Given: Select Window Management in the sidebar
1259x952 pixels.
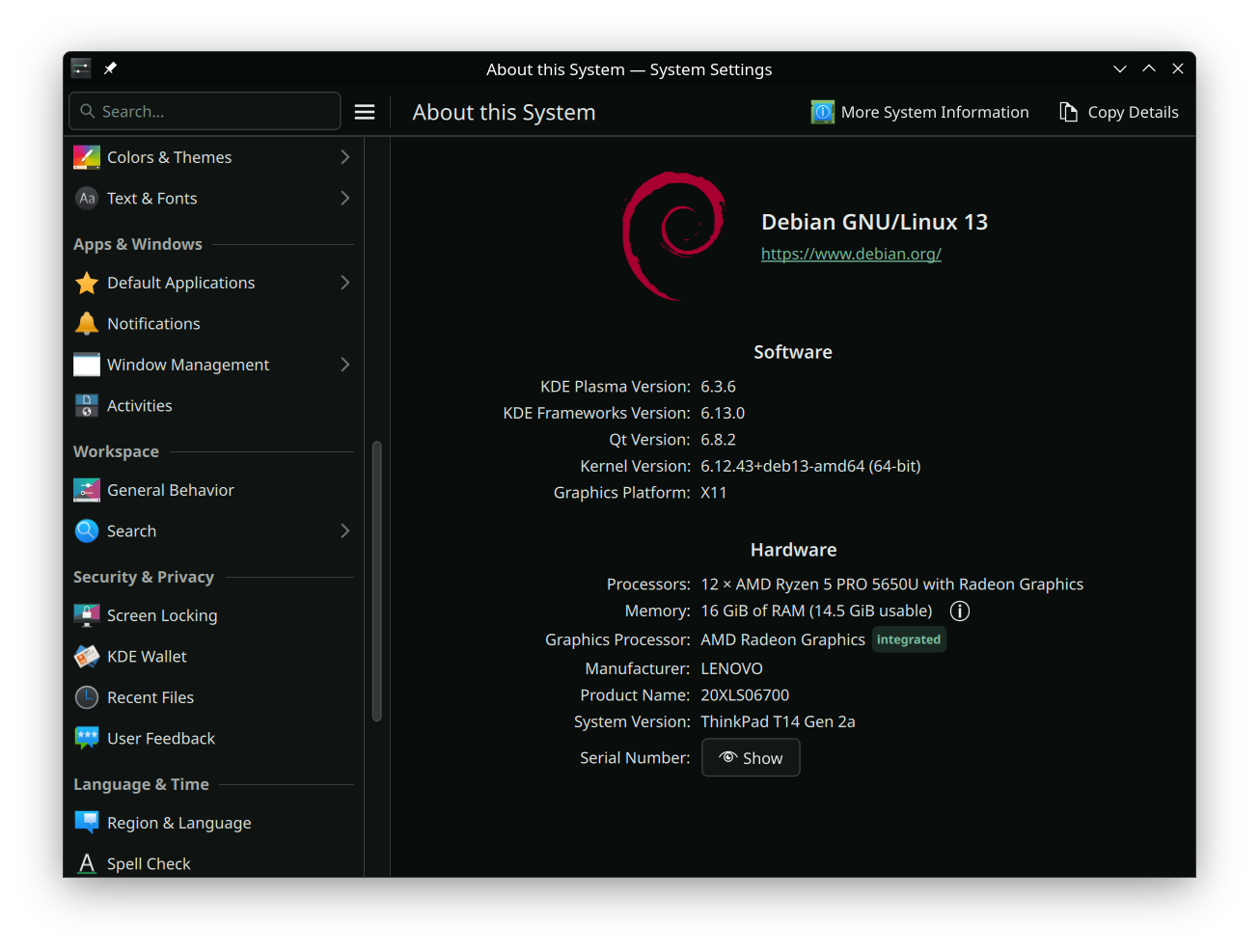Looking at the screenshot, I should (213, 365).
